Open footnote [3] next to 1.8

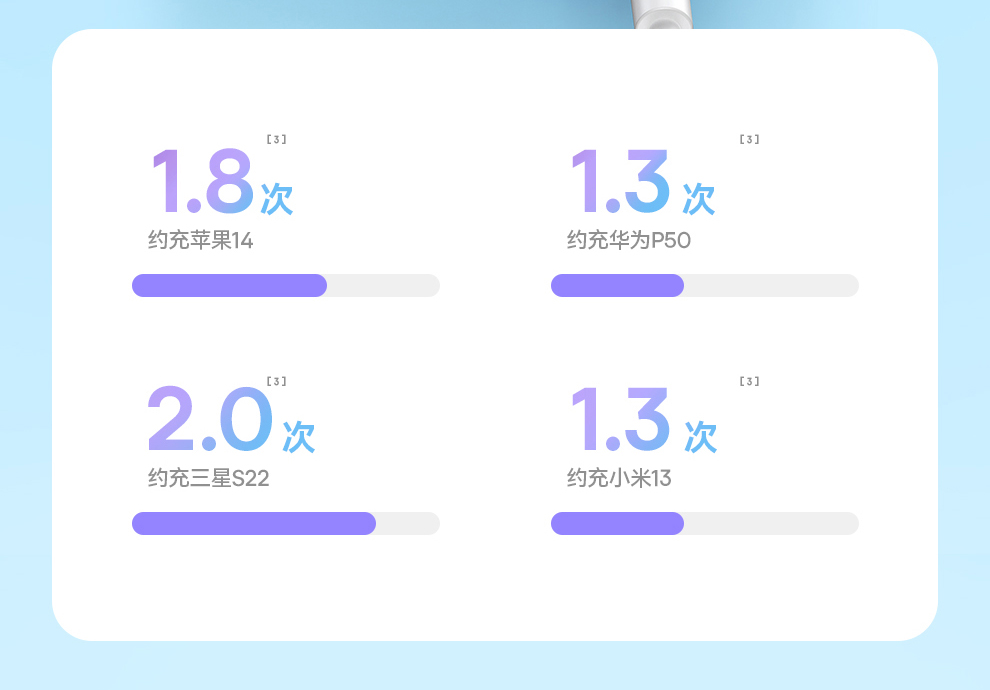click(277, 139)
